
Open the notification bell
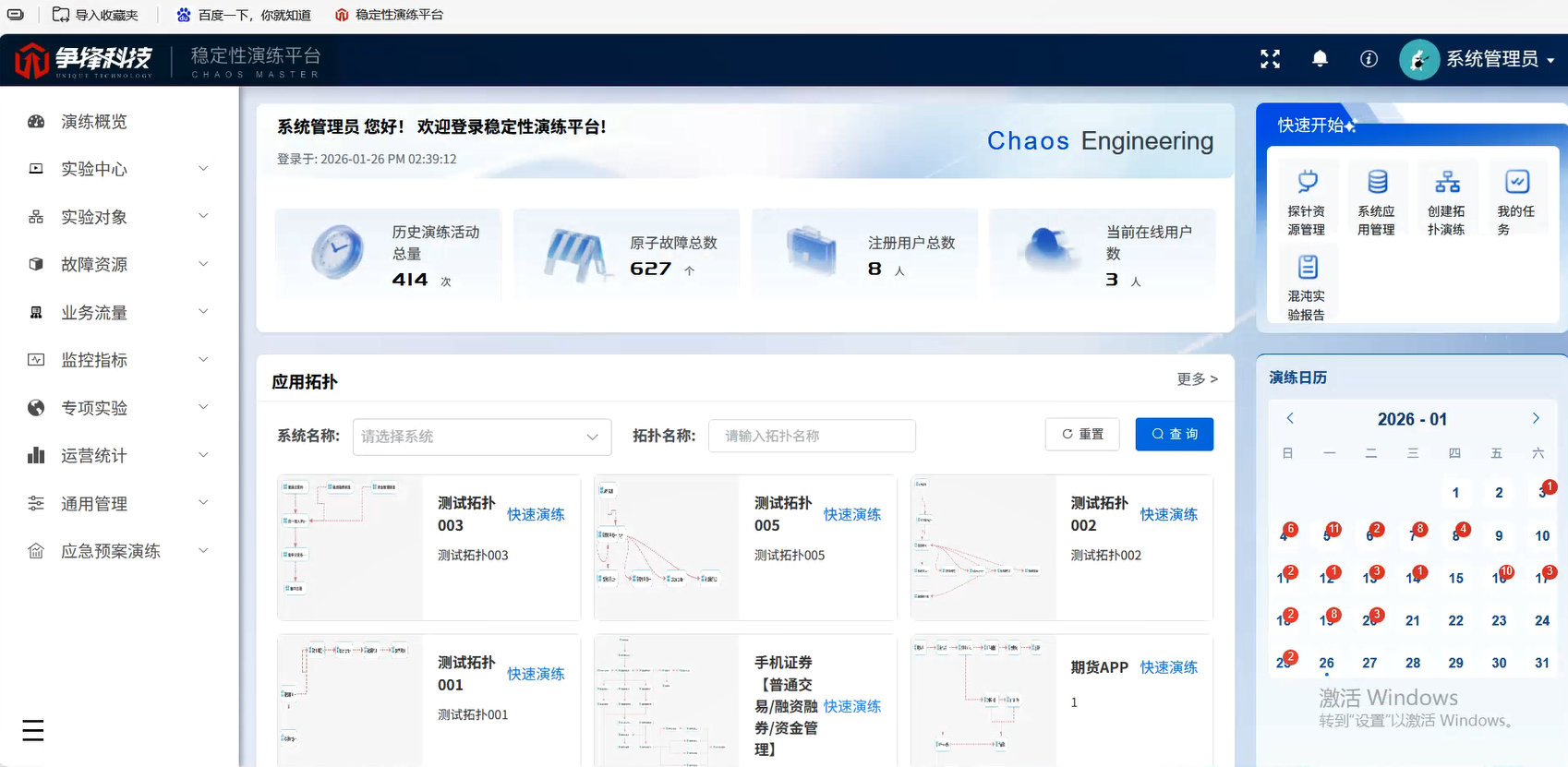point(1320,59)
